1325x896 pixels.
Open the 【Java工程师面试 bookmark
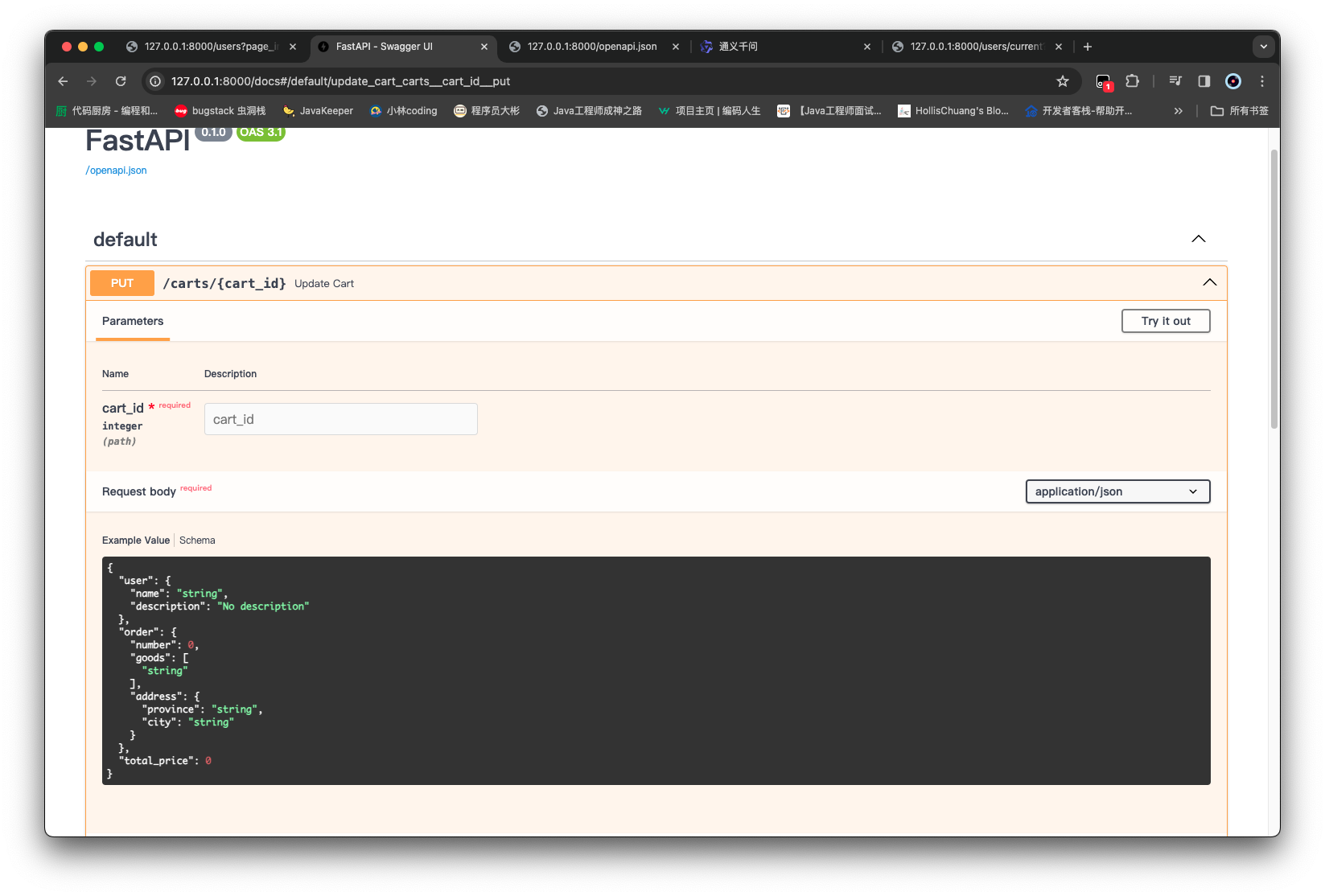coord(829,111)
